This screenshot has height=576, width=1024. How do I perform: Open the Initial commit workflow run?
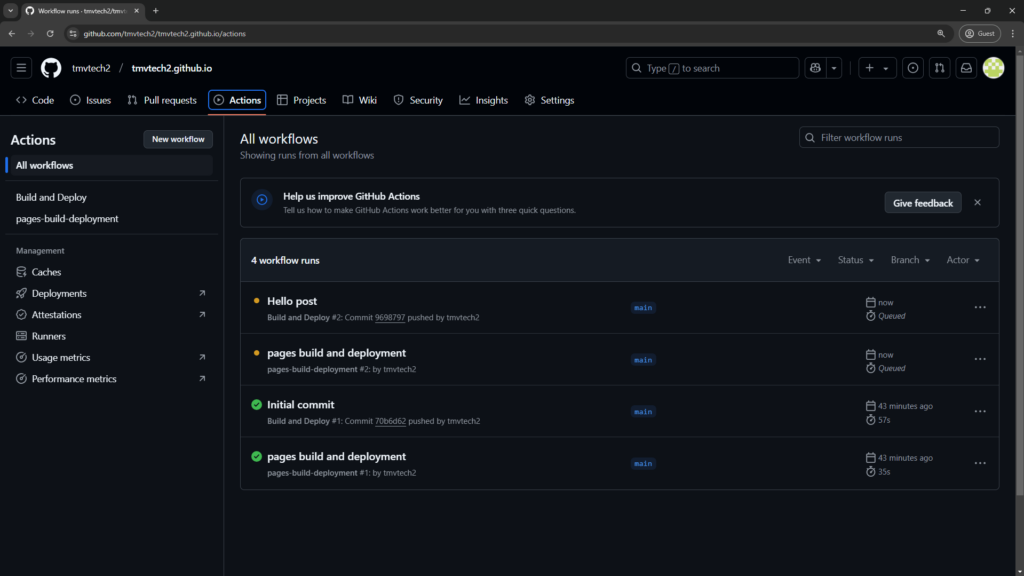300,405
